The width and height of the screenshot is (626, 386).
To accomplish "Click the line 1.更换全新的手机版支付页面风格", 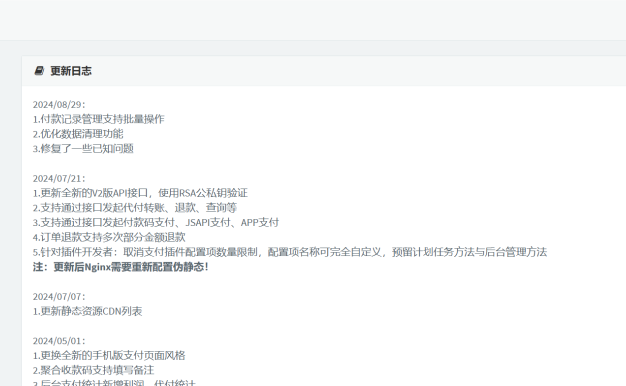I will [x=109, y=356].
